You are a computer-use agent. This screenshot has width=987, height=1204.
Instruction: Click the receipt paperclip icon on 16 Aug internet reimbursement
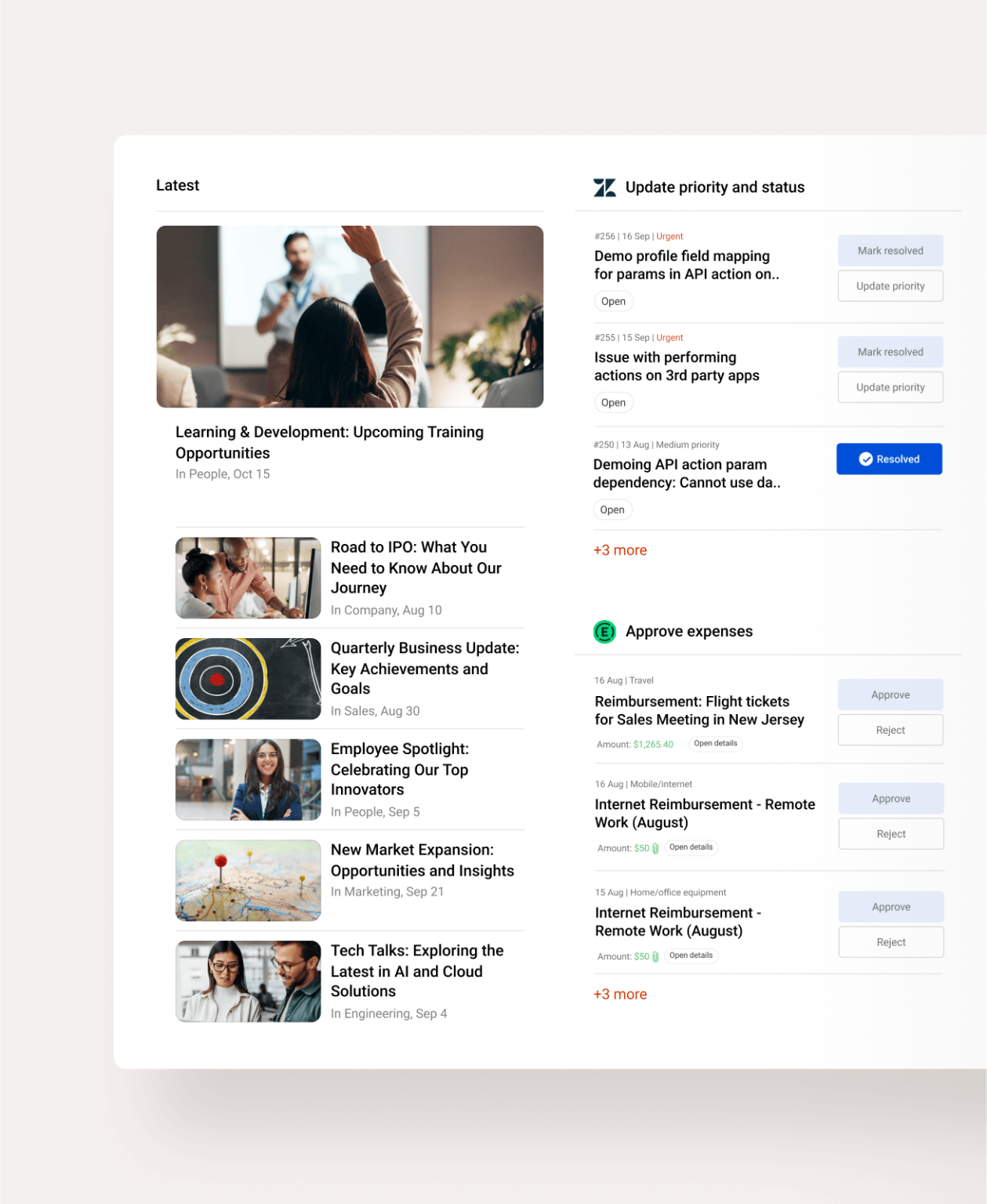[x=656, y=847]
